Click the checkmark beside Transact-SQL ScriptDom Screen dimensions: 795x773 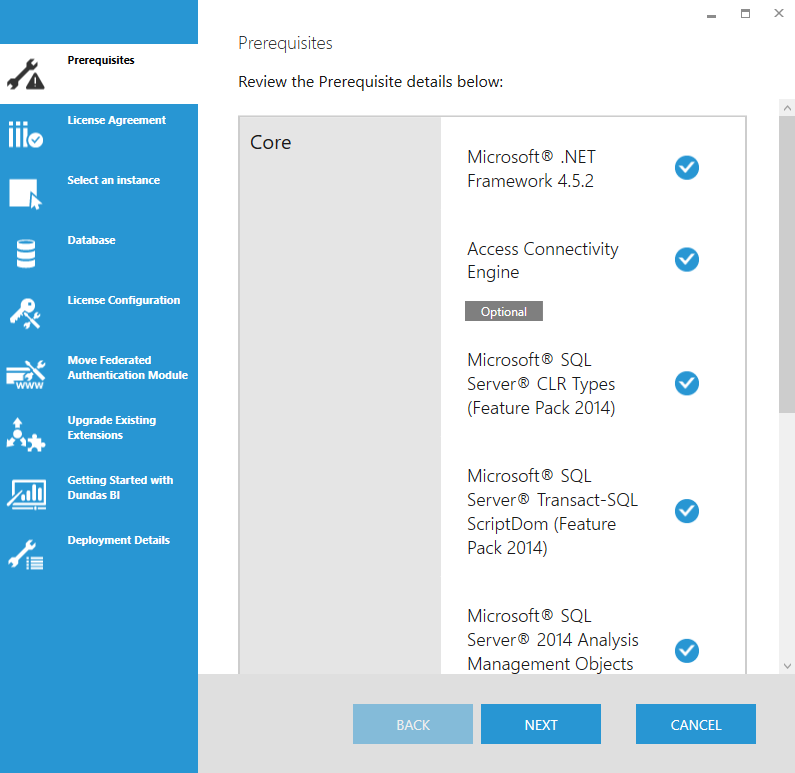[x=686, y=511]
